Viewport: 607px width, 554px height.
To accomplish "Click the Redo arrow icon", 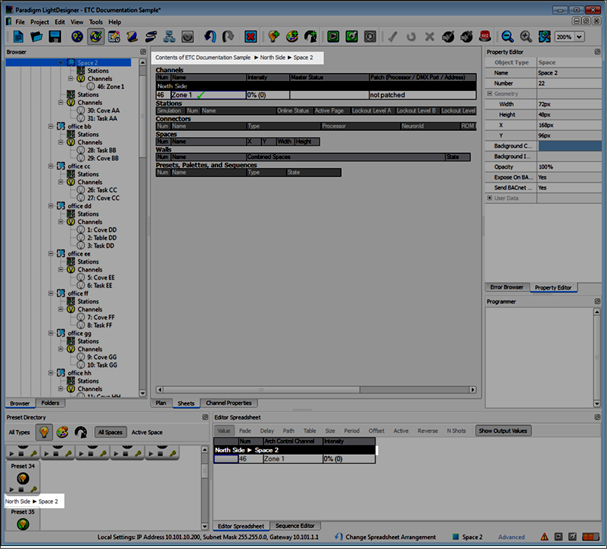I will click(228, 37).
